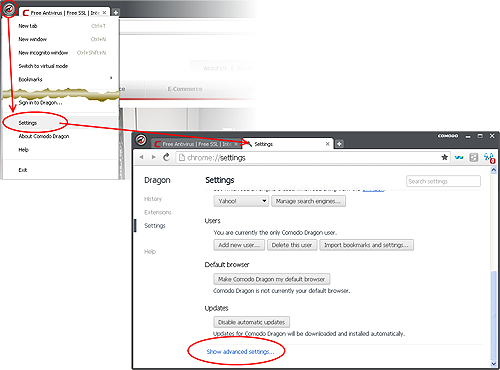Image resolution: width=500 pixels, height=370 pixels.
Task: Click Show advanced settings link
Action: [x=240, y=352]
